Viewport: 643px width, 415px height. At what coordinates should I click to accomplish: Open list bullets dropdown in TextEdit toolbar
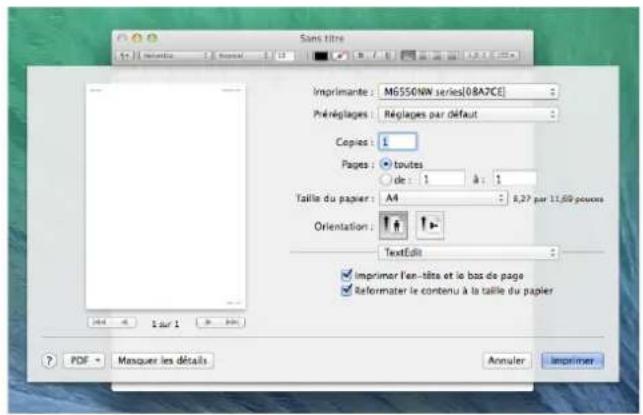(x=506, y=55)
